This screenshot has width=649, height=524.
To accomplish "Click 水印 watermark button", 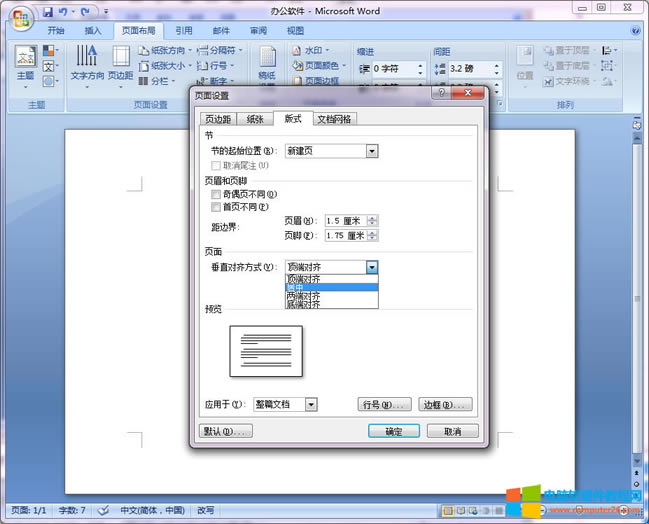I will tap(311, 50).
